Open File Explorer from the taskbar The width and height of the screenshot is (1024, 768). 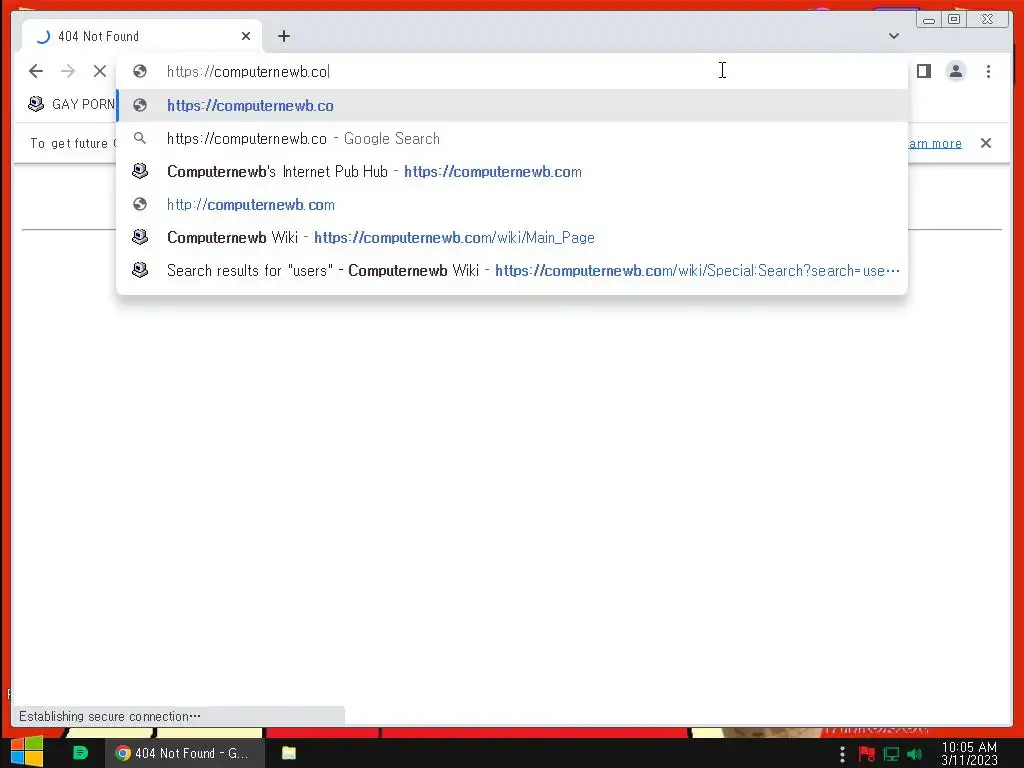point(289,753)
